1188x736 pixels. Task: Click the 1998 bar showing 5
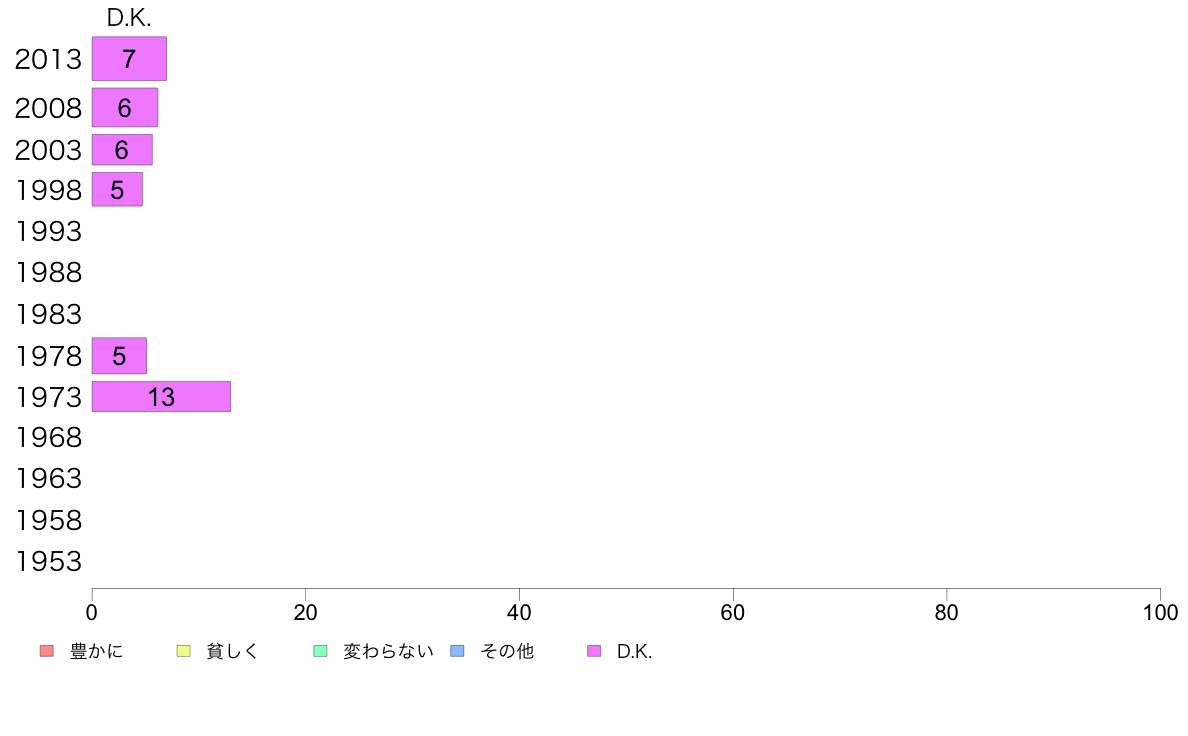click(117, 189)
